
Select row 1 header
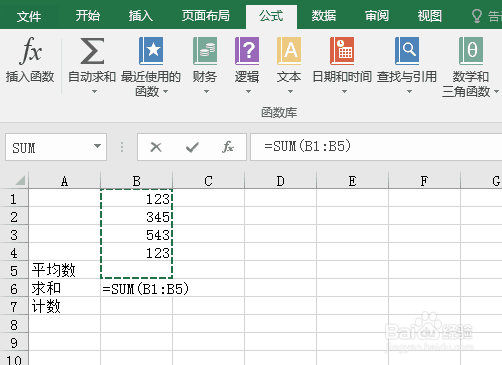coord(14,199)
